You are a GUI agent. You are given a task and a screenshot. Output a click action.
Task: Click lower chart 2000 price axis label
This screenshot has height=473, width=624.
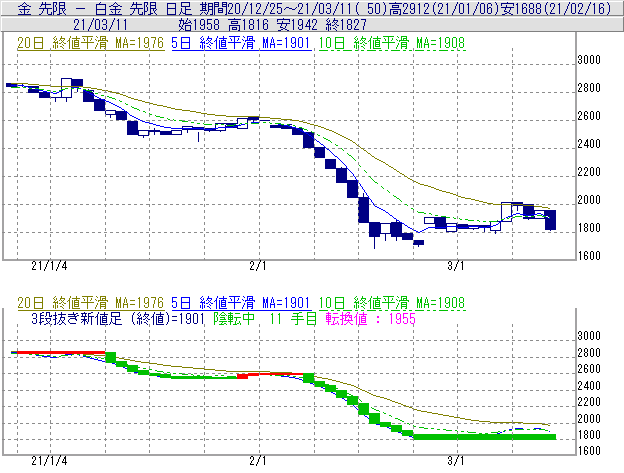tap(589, 418)
